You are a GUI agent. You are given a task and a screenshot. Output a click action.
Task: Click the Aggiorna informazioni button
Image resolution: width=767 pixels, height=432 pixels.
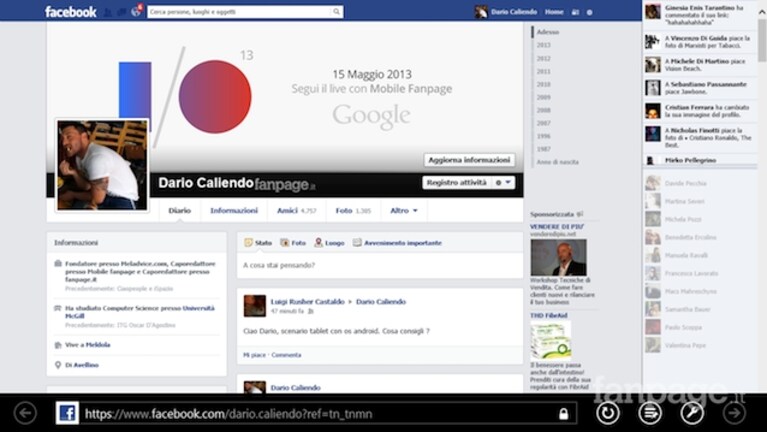point(469,160)
